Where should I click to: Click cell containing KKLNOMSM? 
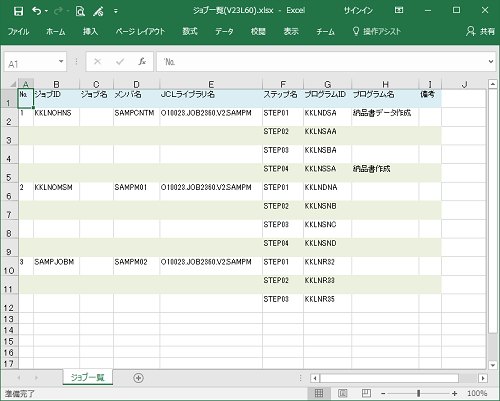click(x=56, y=191)
